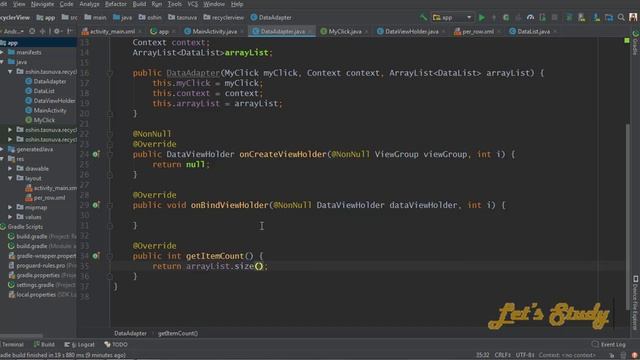Open the Android Profiler gauge icon
The height and width of the screenshot is (360, 640).
coord(530,18)
